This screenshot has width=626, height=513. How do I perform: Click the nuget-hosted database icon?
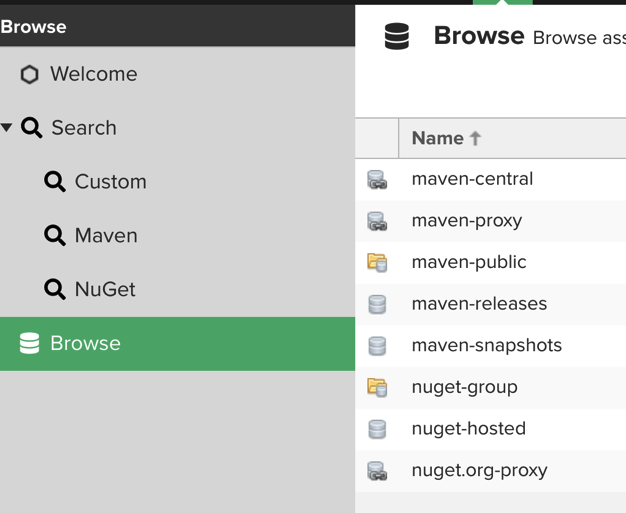click(x=377, y=429)
